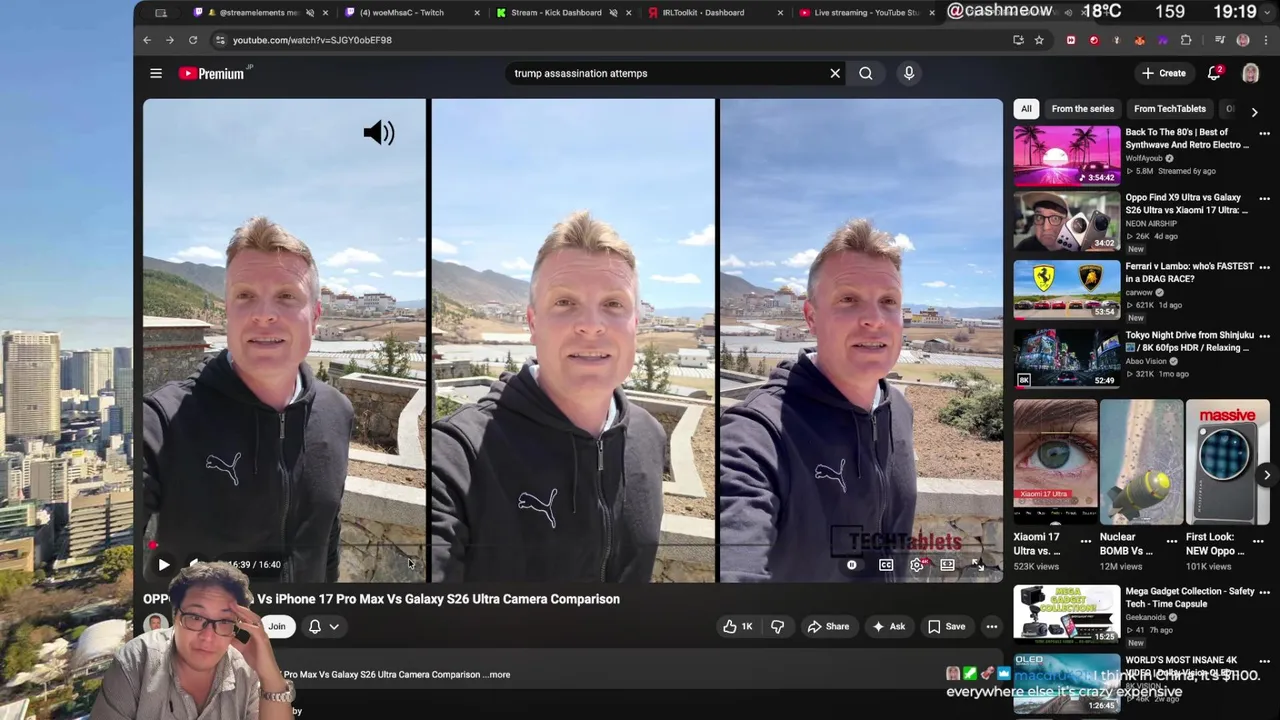This screenshot has height=720, width=1280.
Task: Open Tokyo Night Drive from Shinjuku video
Action: pos(1067,359)
